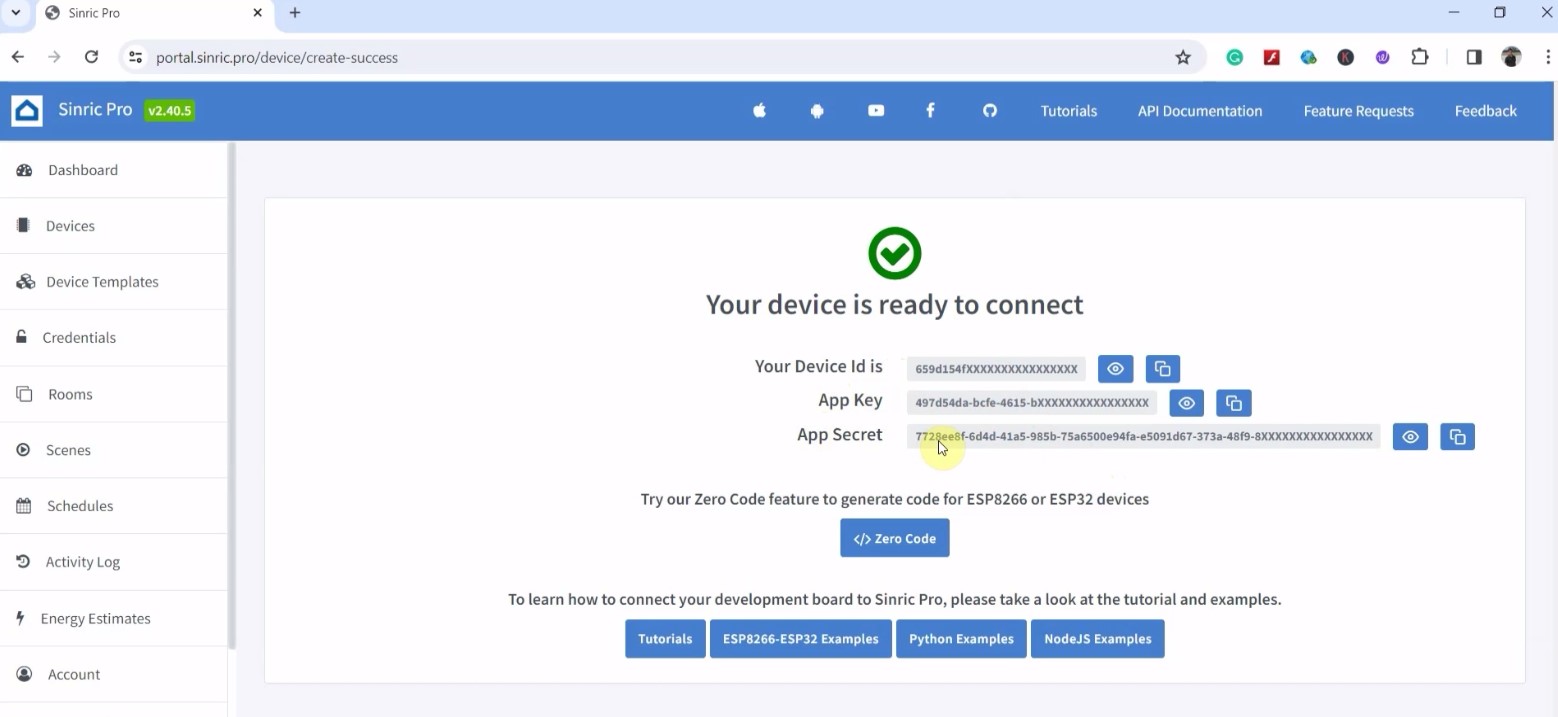Open the Schedules sidebar item

tap(80, 506)
